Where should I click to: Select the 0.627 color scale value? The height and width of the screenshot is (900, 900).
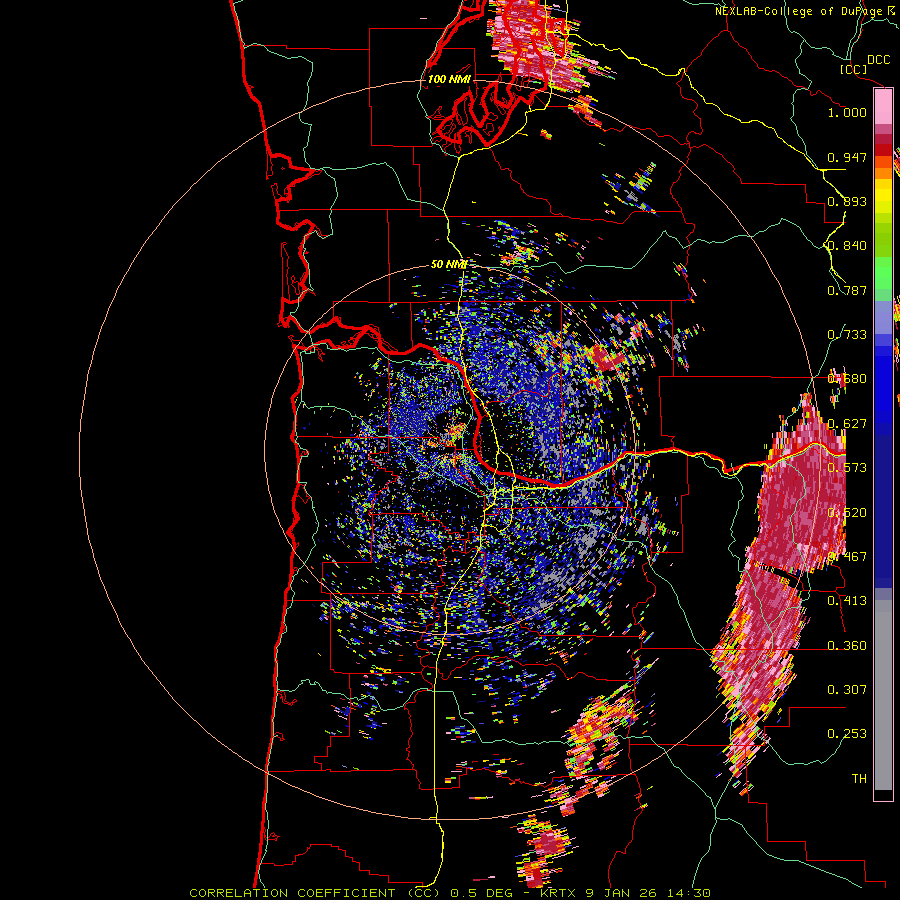click(847, 424)
